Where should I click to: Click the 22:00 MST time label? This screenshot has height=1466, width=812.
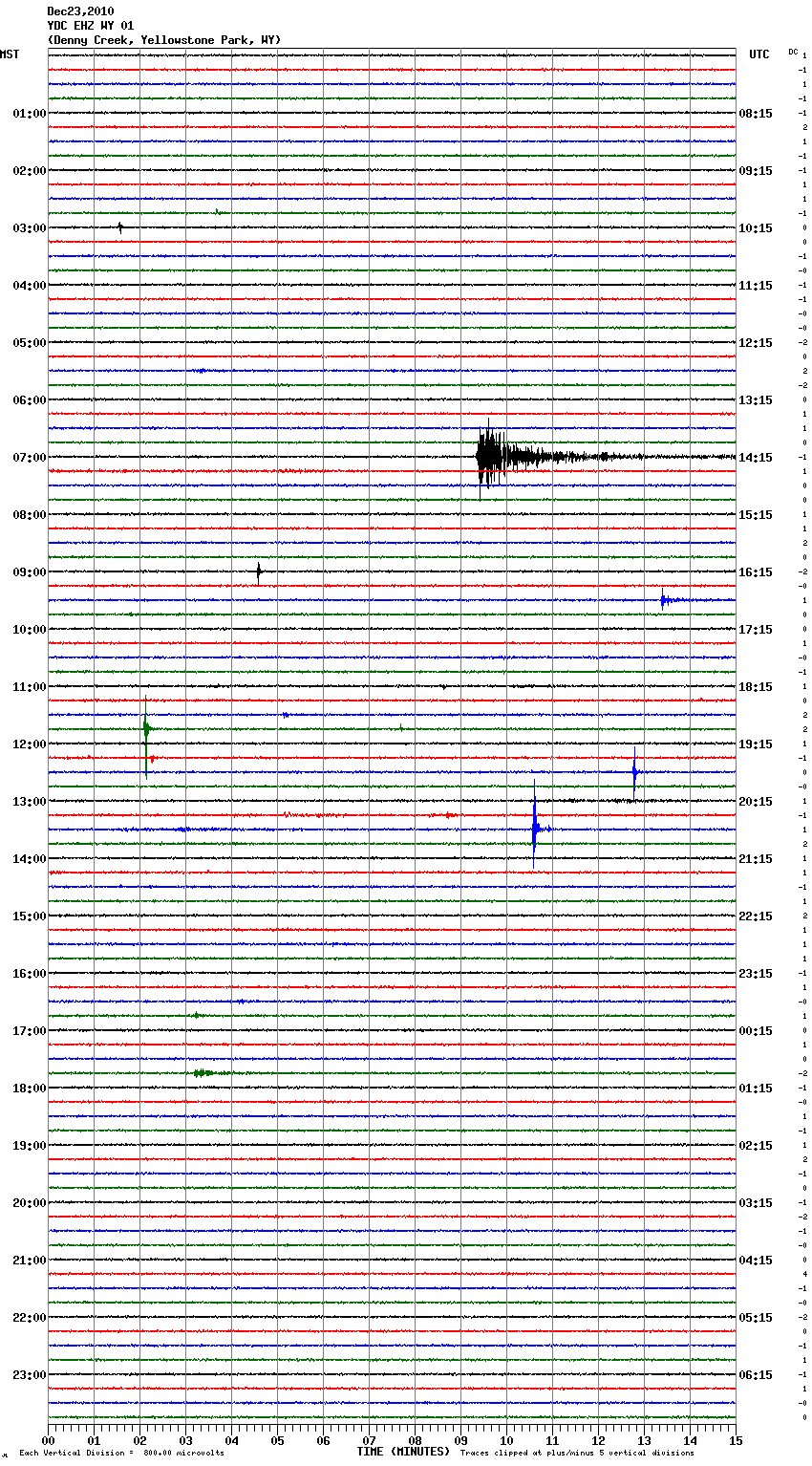[x=30, y=1318]
